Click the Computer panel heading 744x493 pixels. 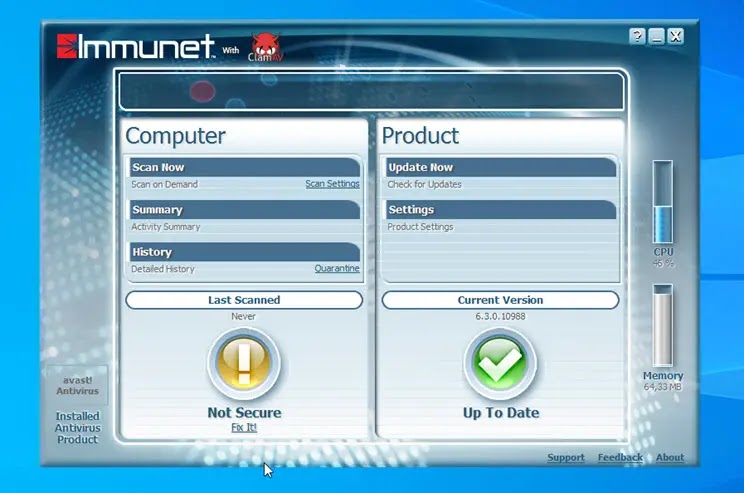point(176,136)
